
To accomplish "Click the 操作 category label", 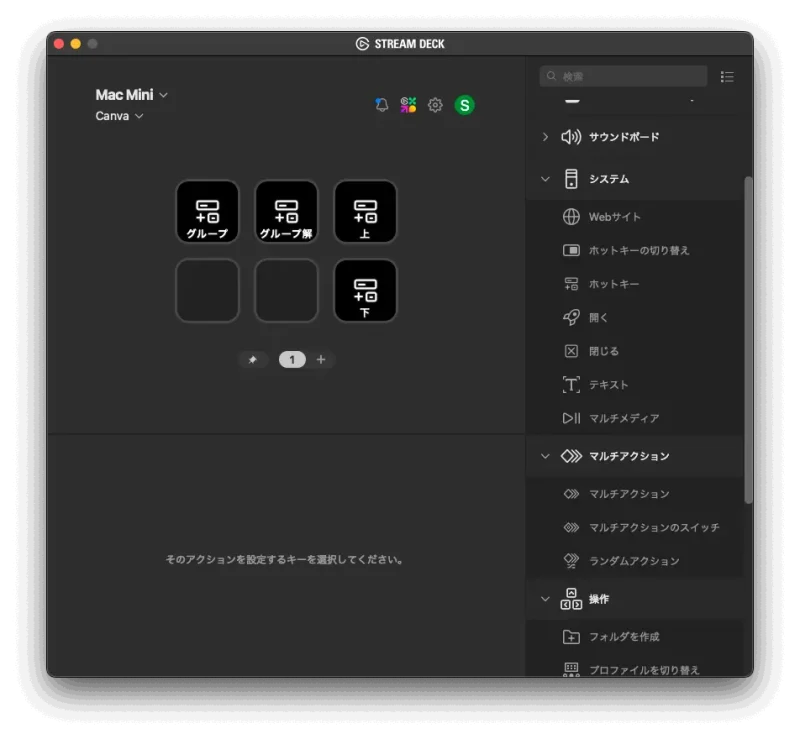I will [599, 599].
